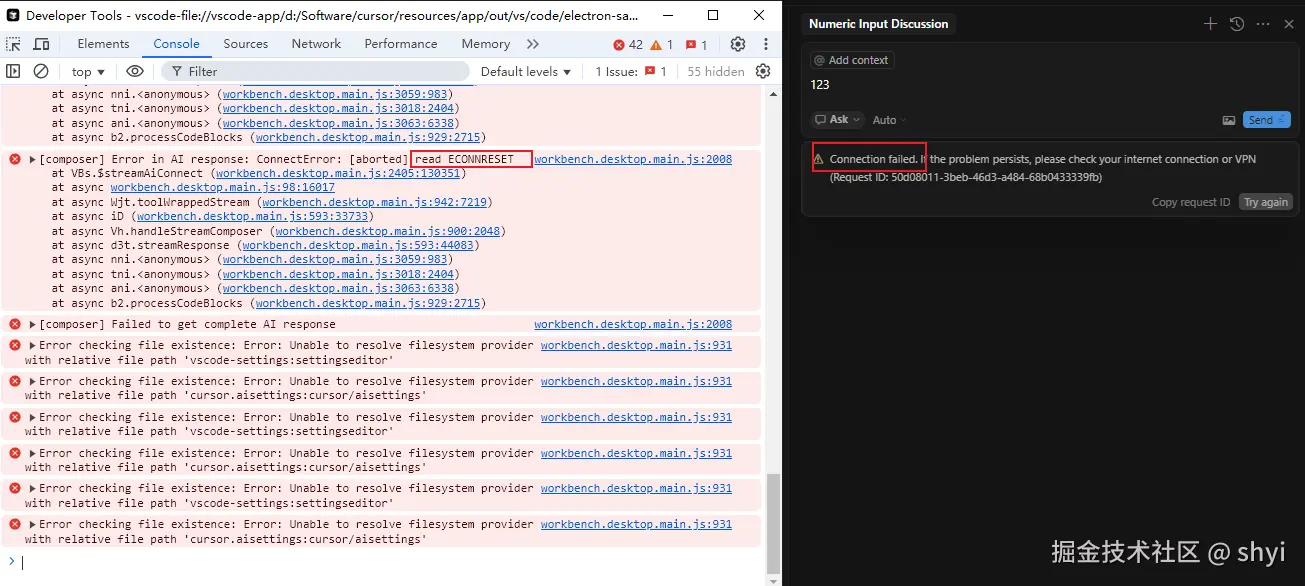Open the 'Default levels' log level dropdown
The height and width of the screenshot is (586, 1305).
526,71
